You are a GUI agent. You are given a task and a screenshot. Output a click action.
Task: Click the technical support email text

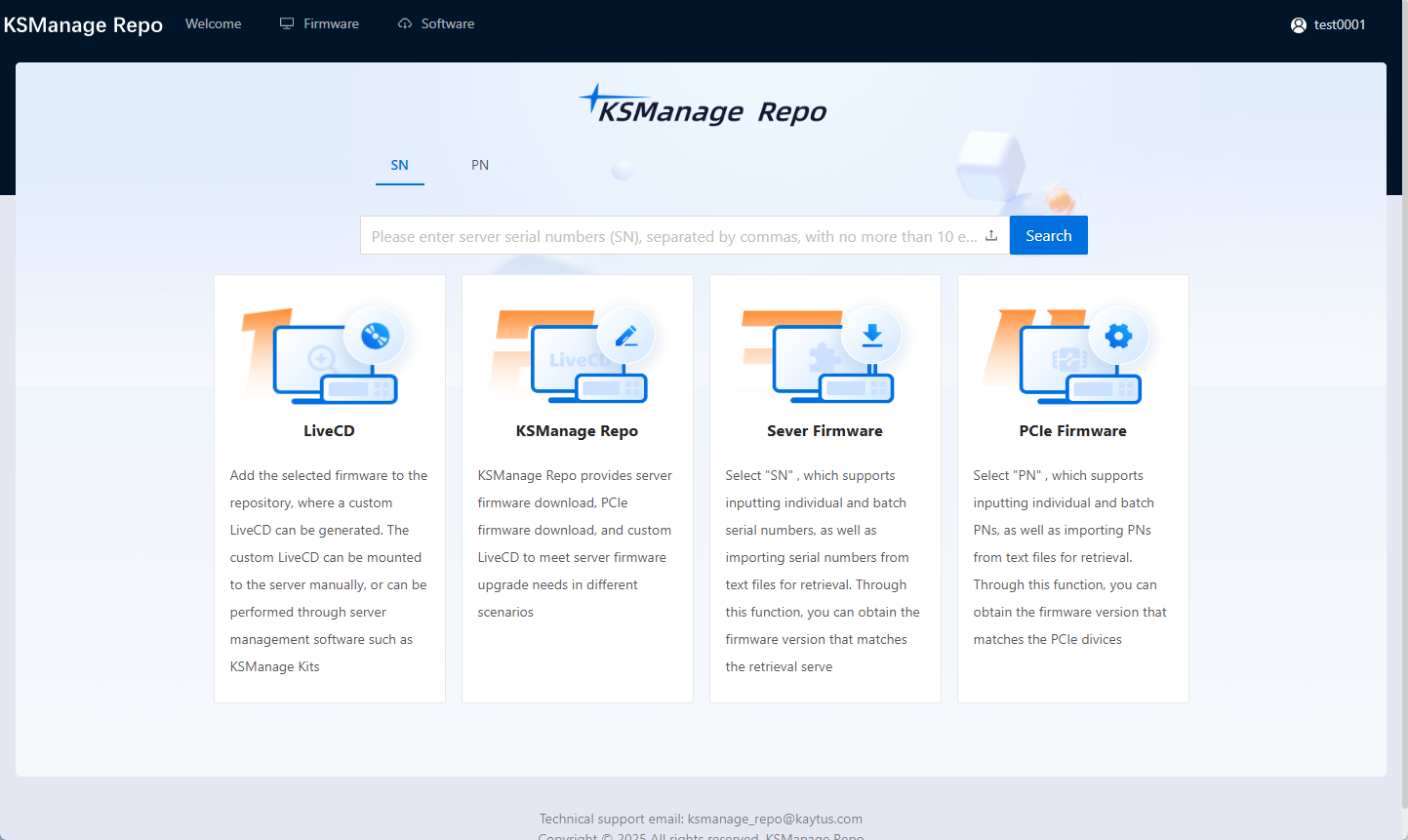[701, 819]
